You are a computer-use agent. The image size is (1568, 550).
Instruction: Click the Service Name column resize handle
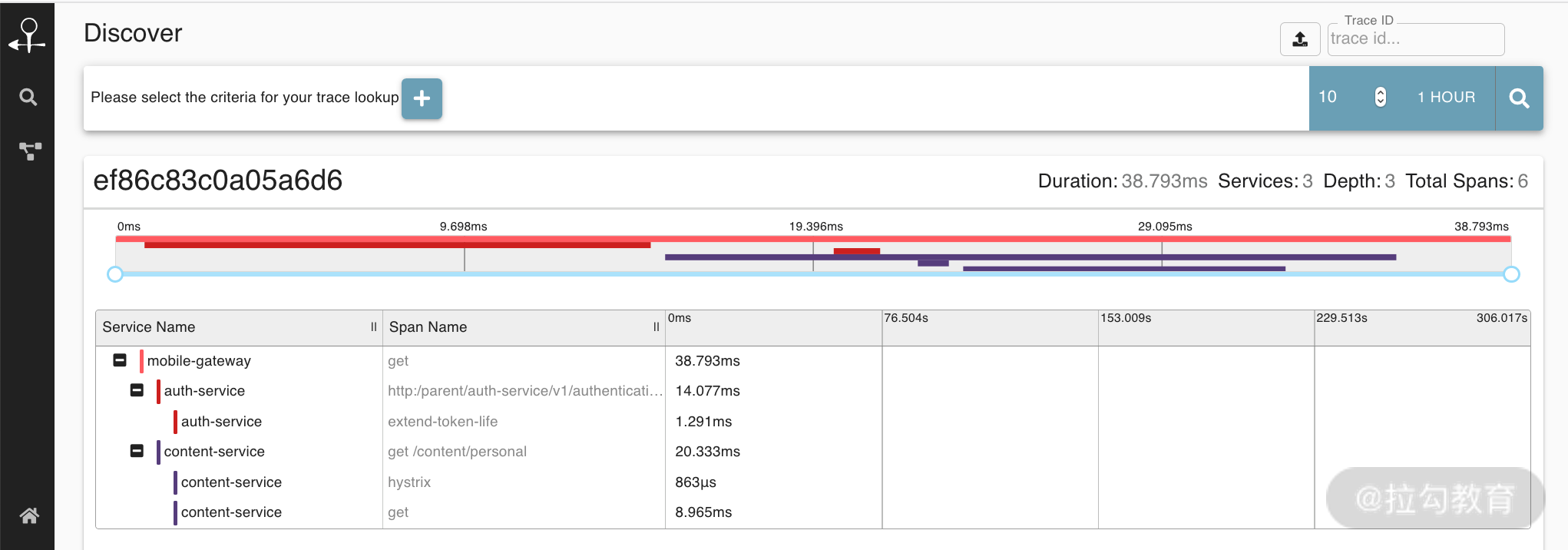(374, 327)
